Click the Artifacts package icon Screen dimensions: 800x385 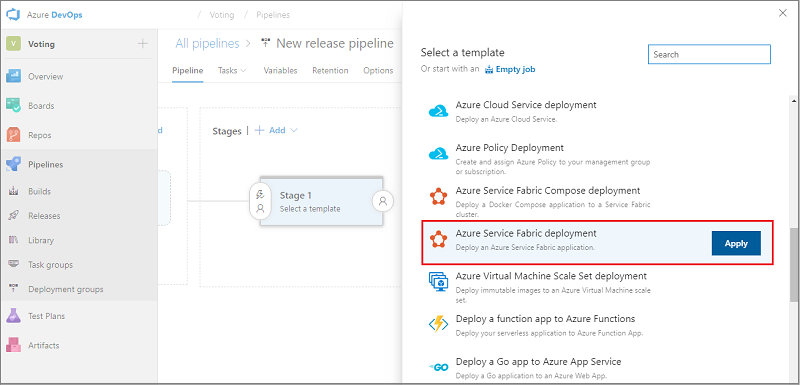[x=13, y=345]
